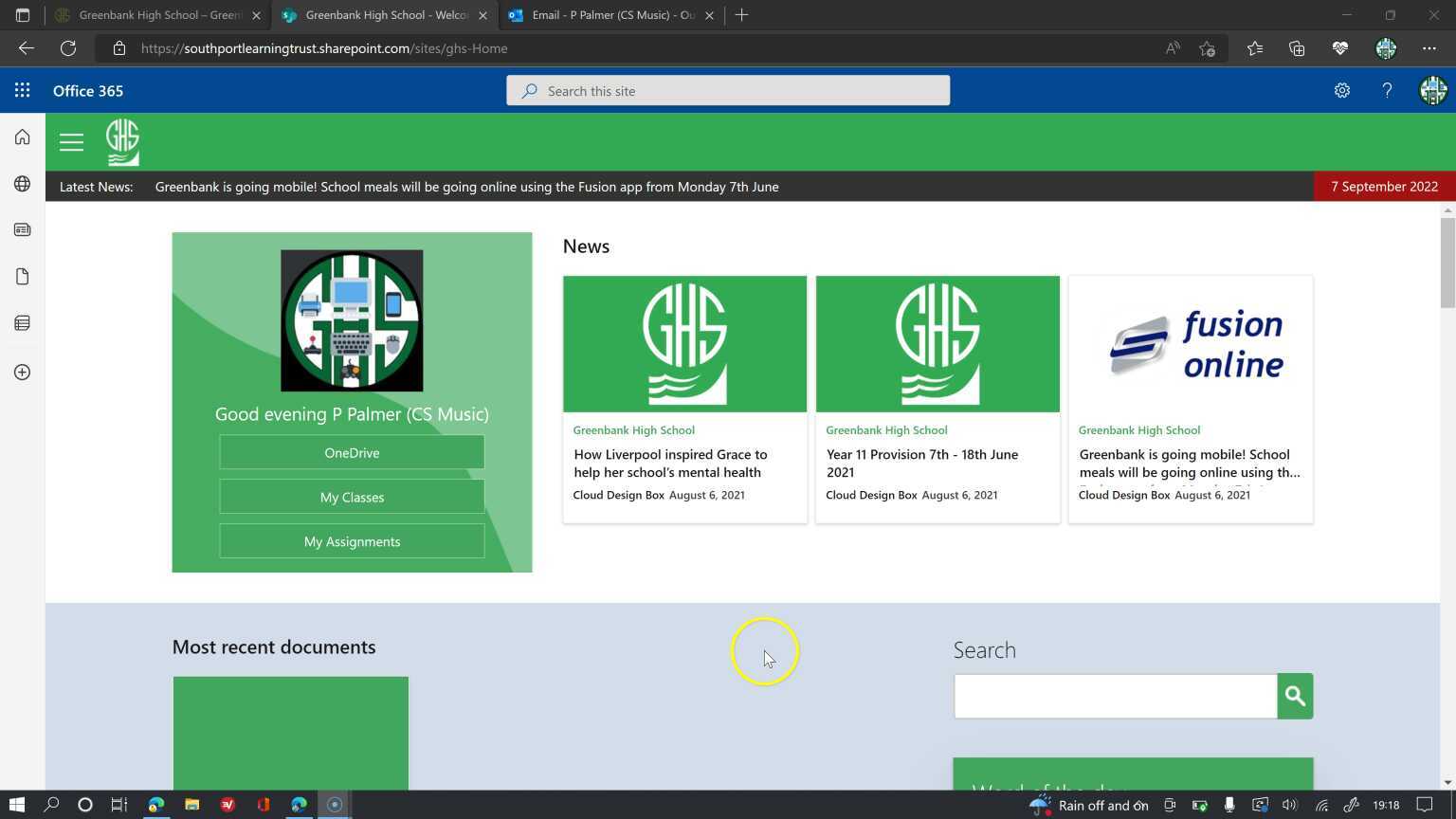
Task: Open the My Assignments button
Action: (x=351, y=540)
